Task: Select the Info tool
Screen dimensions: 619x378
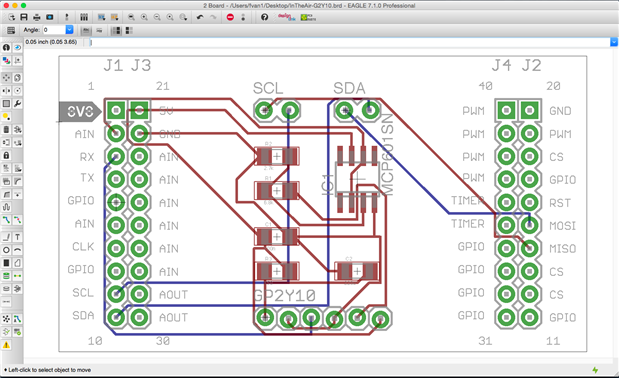Action: [6, 47]
